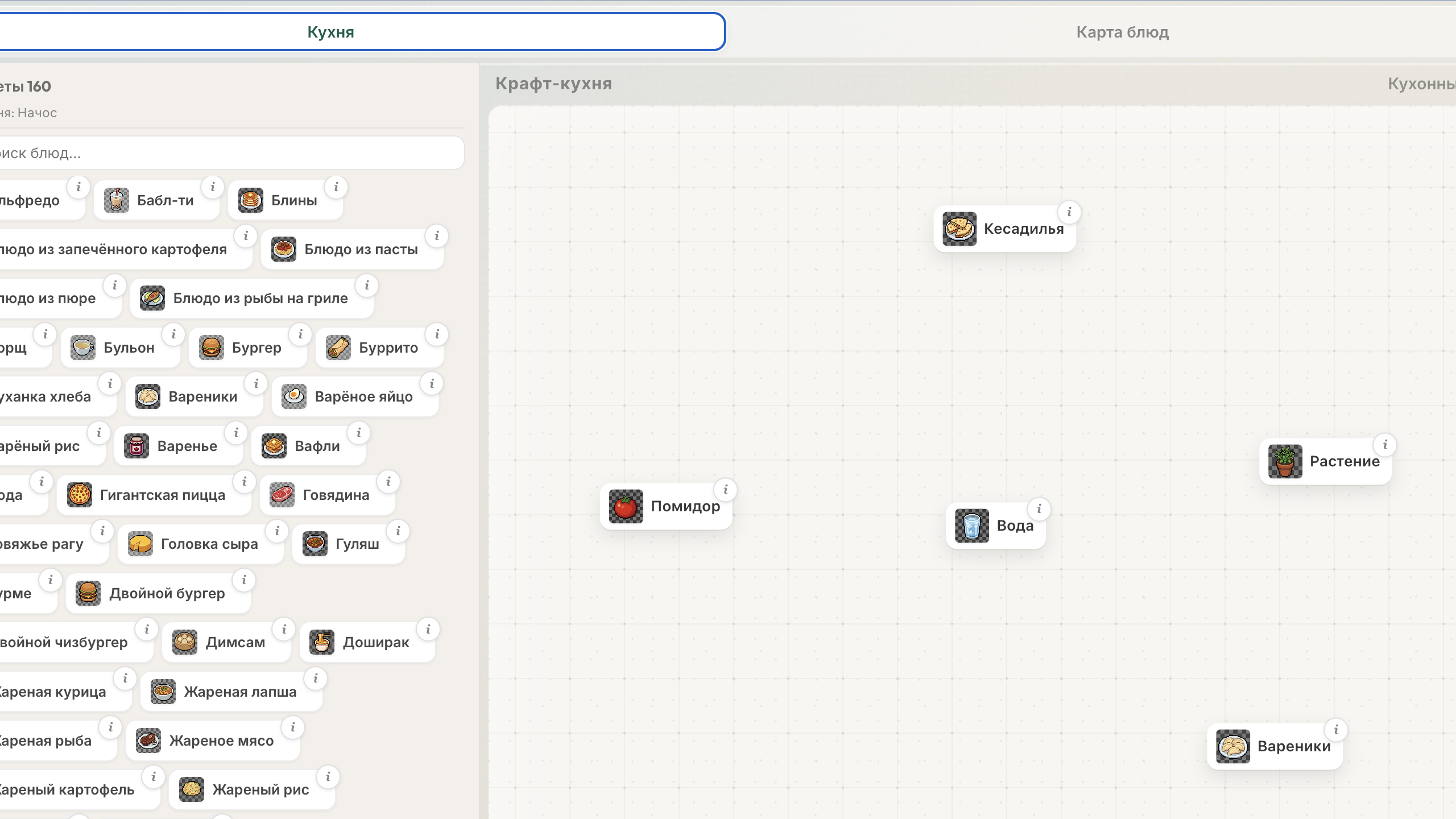The width and height of the screenshot is (1456, 819).
Task: Show info badge of Жареное мясо
Action: click(x=293, y=727)
